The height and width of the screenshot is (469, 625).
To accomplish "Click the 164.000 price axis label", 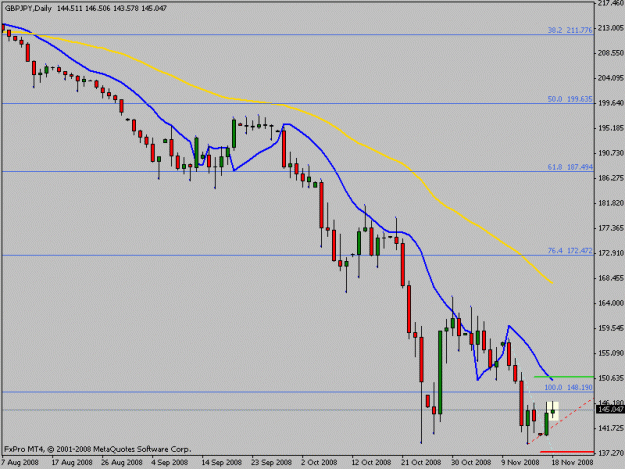I will [610, 303].
